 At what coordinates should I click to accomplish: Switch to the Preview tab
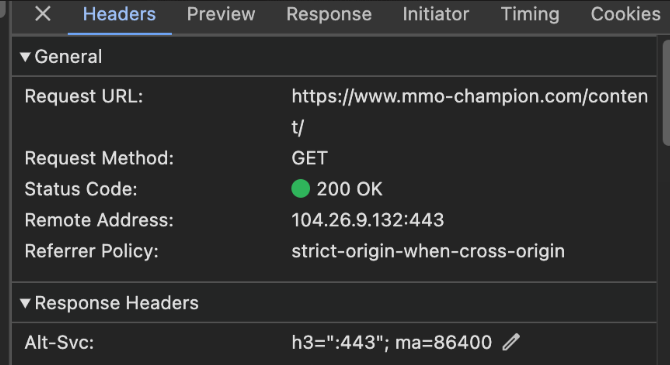221,14
